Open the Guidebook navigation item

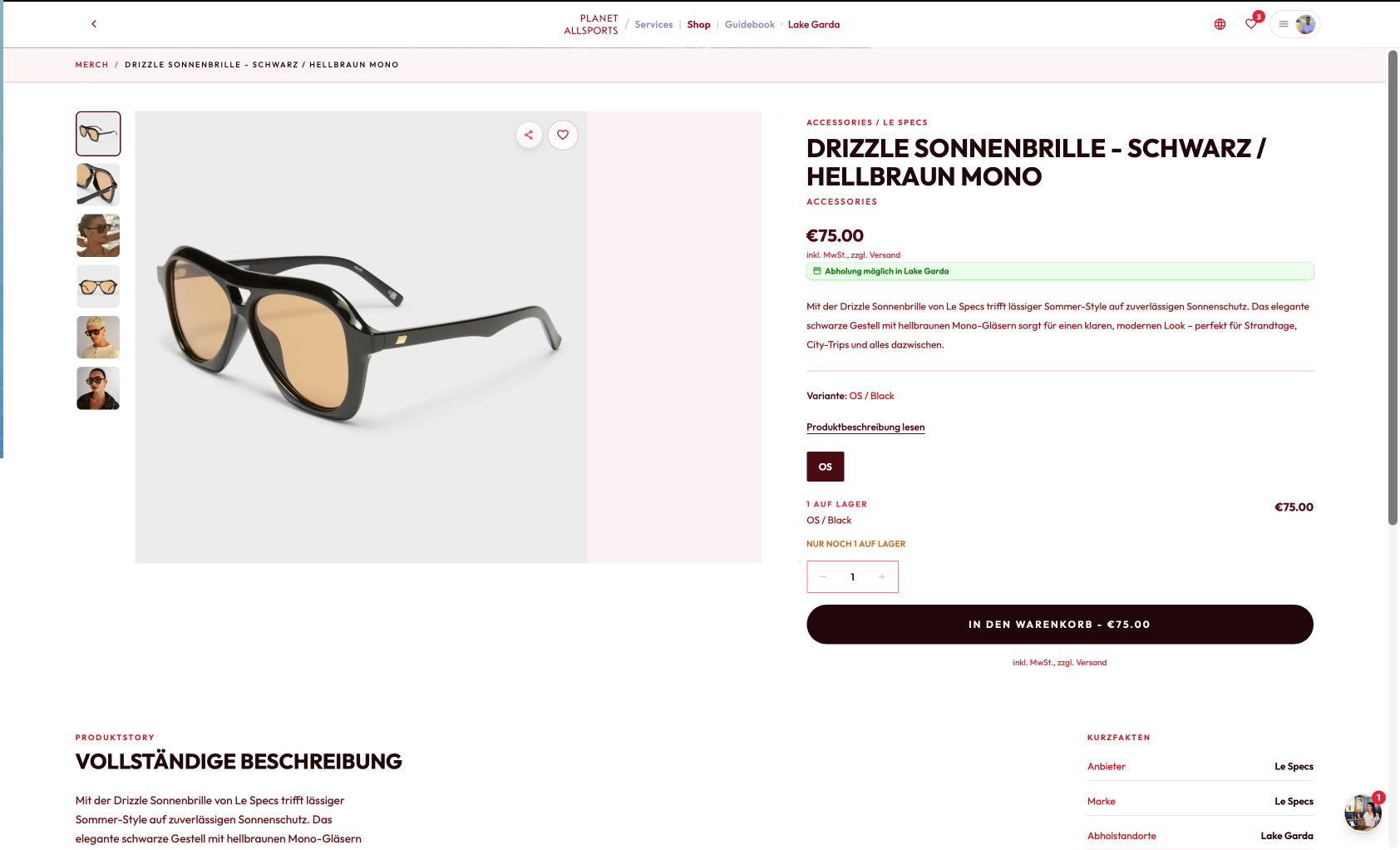click(x=749, y=25)
